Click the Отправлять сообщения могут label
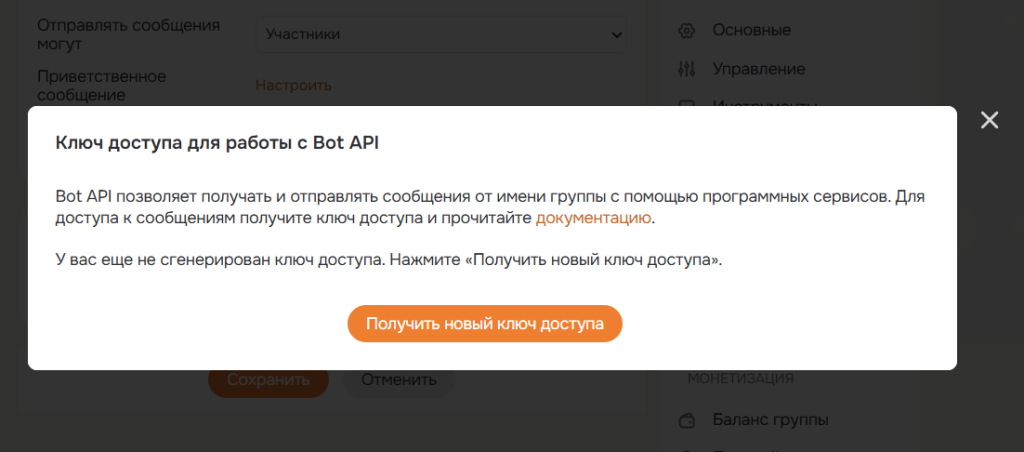Screen dimensions: 1024x452 (128, 34)
